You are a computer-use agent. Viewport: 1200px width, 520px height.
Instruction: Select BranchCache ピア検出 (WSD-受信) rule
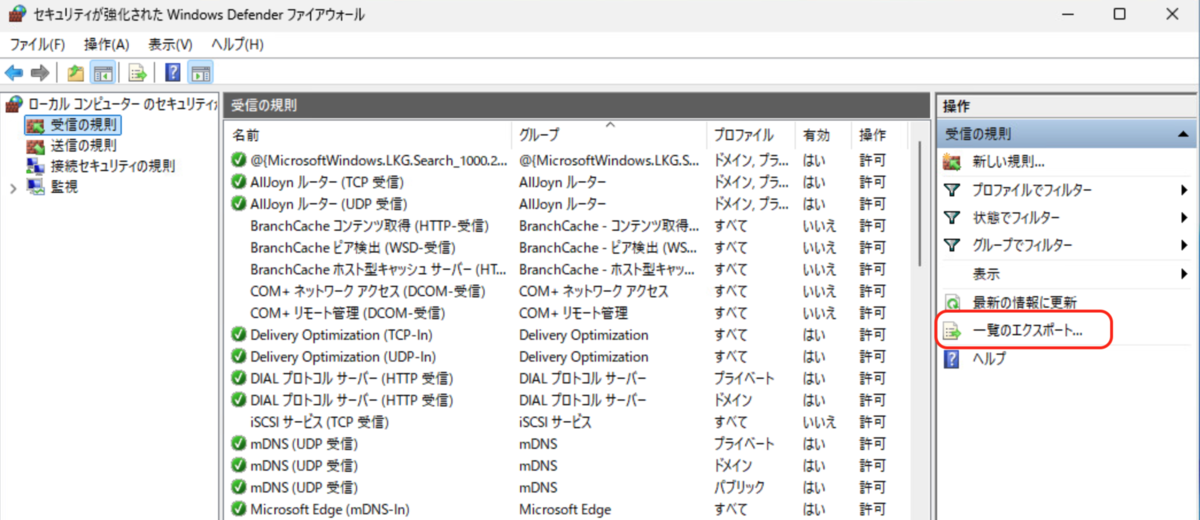coord(353,248)
